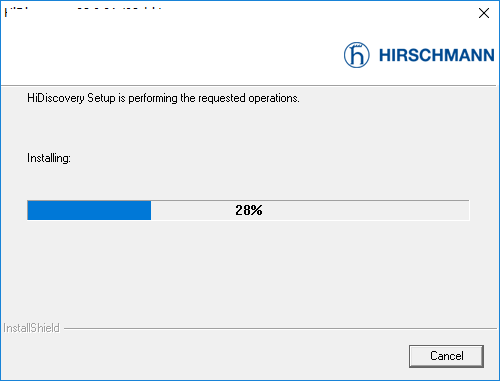Click the Hirschmann circular h logo
Screen dimensions: 500x381
(x=356, y=55)
